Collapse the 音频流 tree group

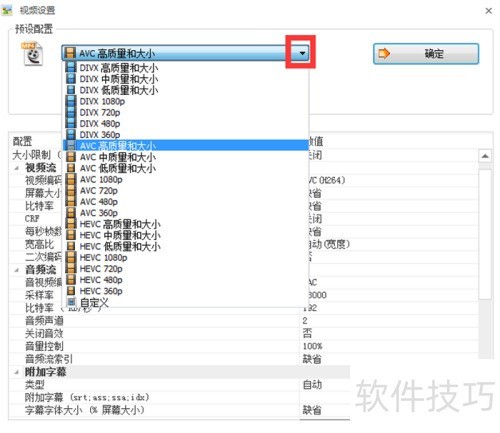(16, 270)
